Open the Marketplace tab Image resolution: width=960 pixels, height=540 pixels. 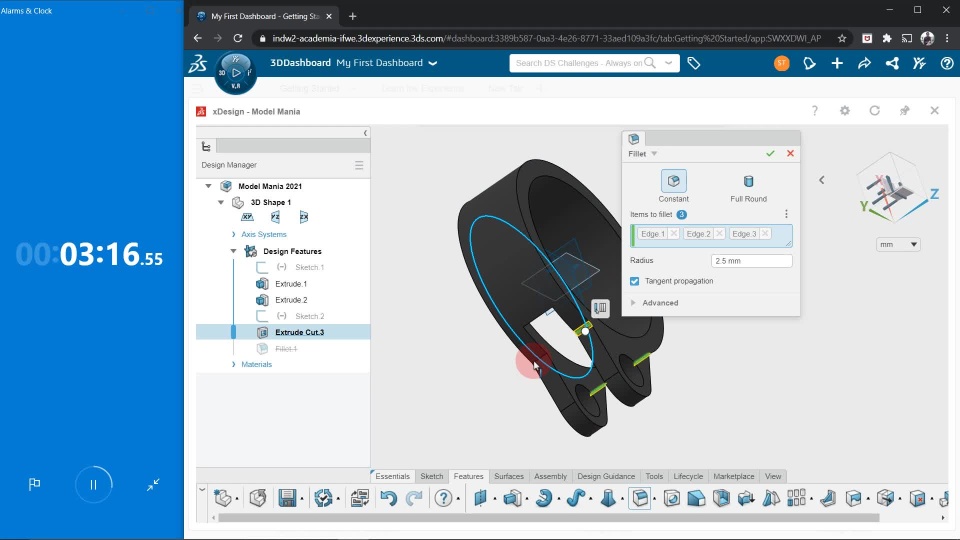[733, 476]
